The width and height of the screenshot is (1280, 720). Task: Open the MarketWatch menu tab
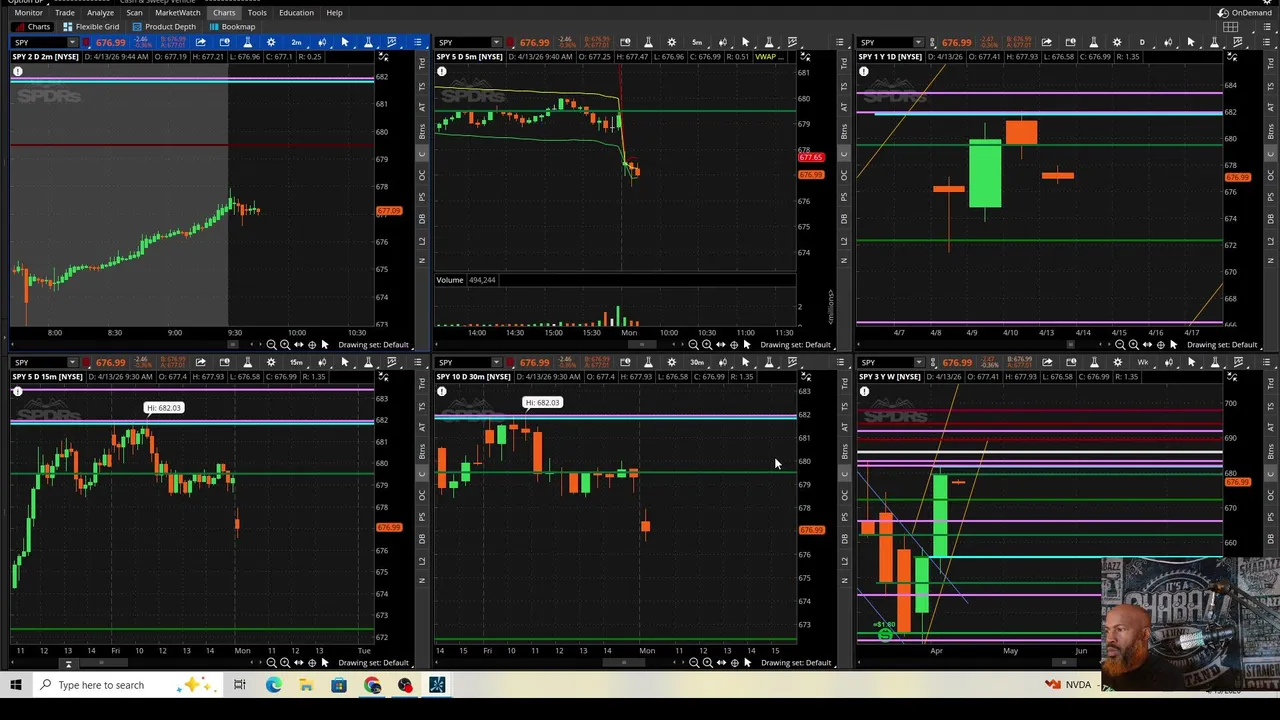point(177,13)
